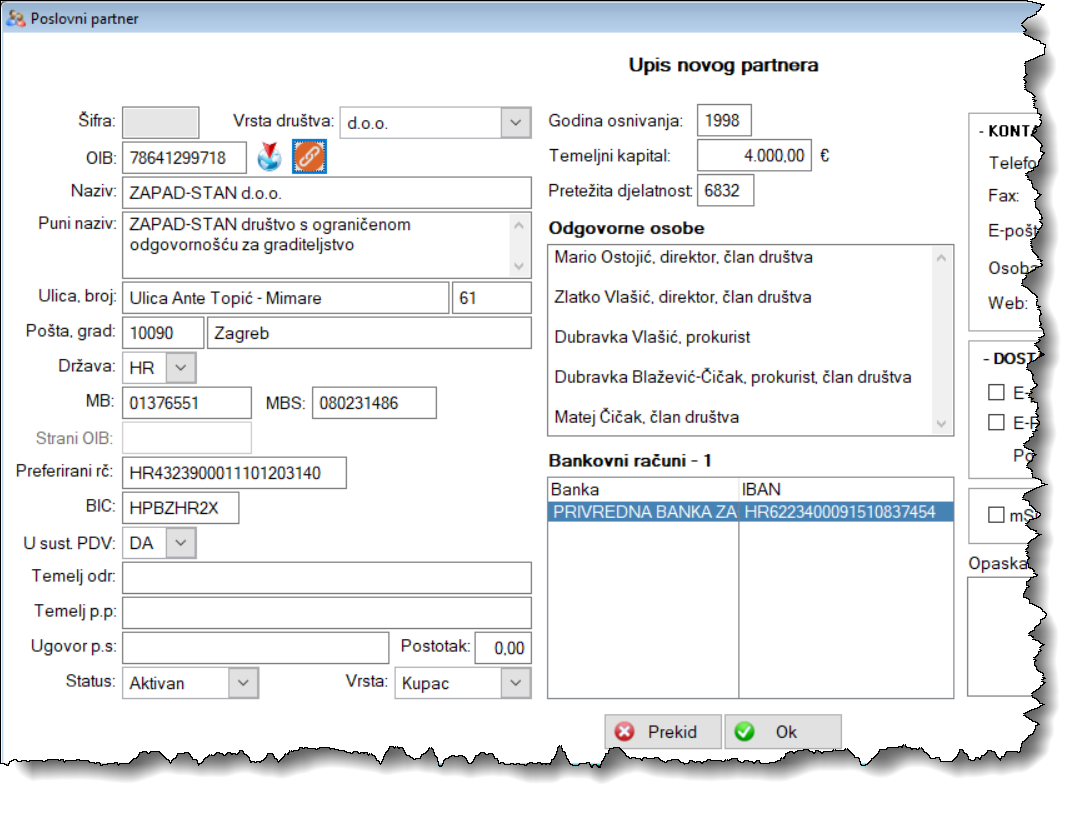The width and height of the screenshot is (1086, 814).
Task: Click the Temeljni kapital field 4.000,00
Action: 754,155
